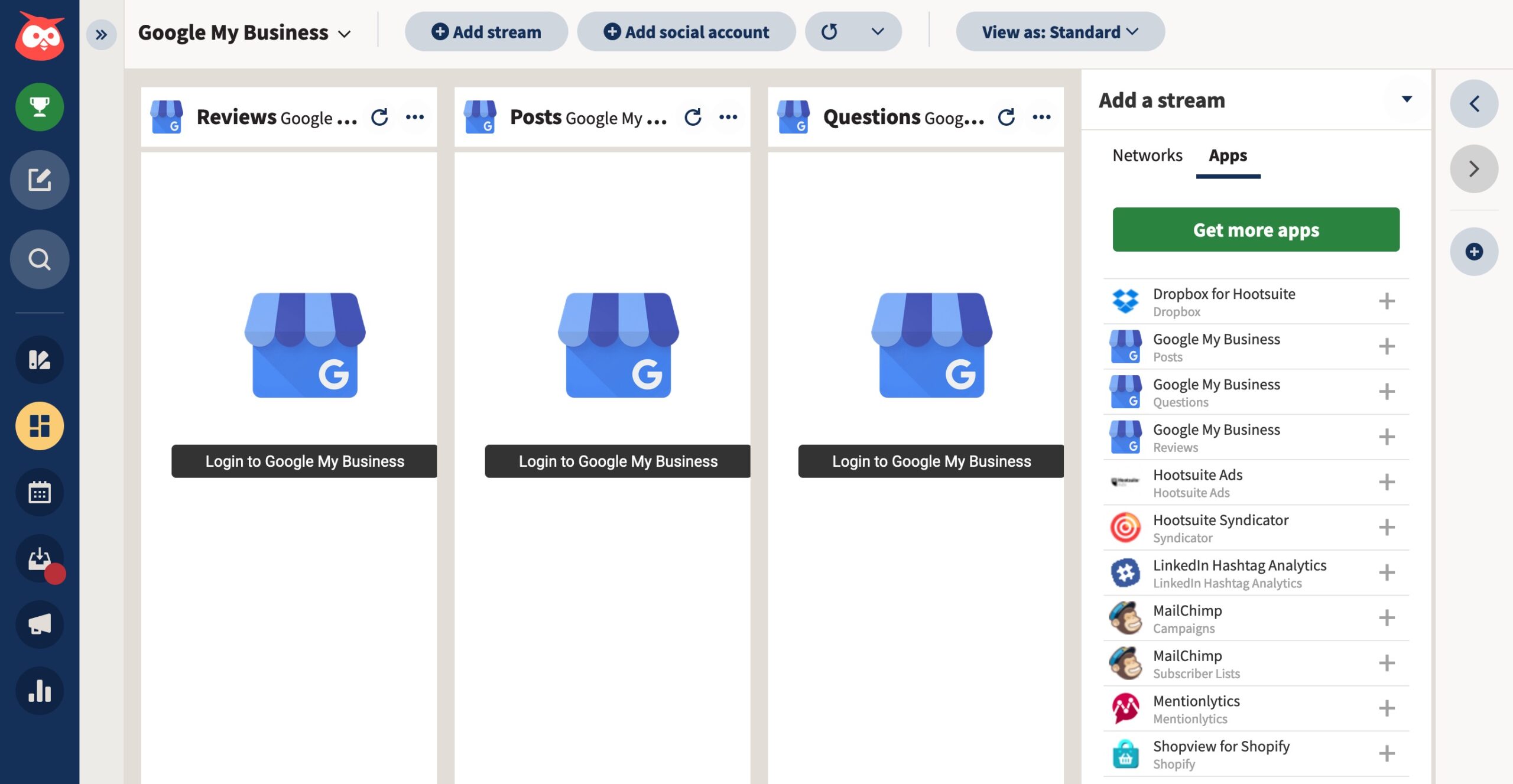Select the Shopview for Shopify app name
The image size is (1513, 784).
pyautogui.click(x=1221, y=746)
